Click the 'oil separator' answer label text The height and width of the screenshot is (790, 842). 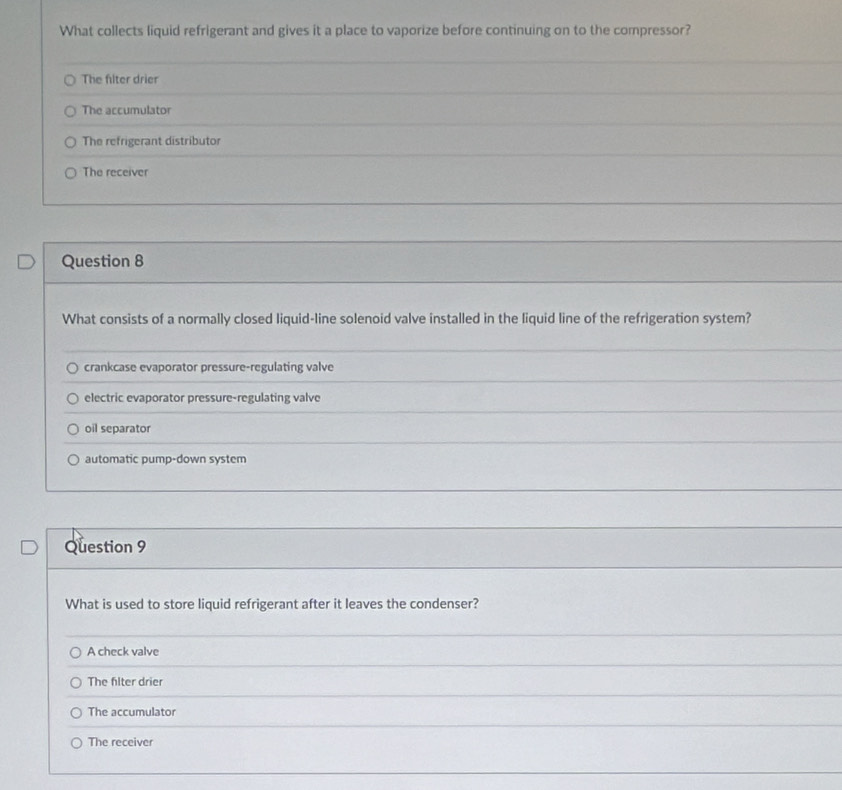[118, 429]
